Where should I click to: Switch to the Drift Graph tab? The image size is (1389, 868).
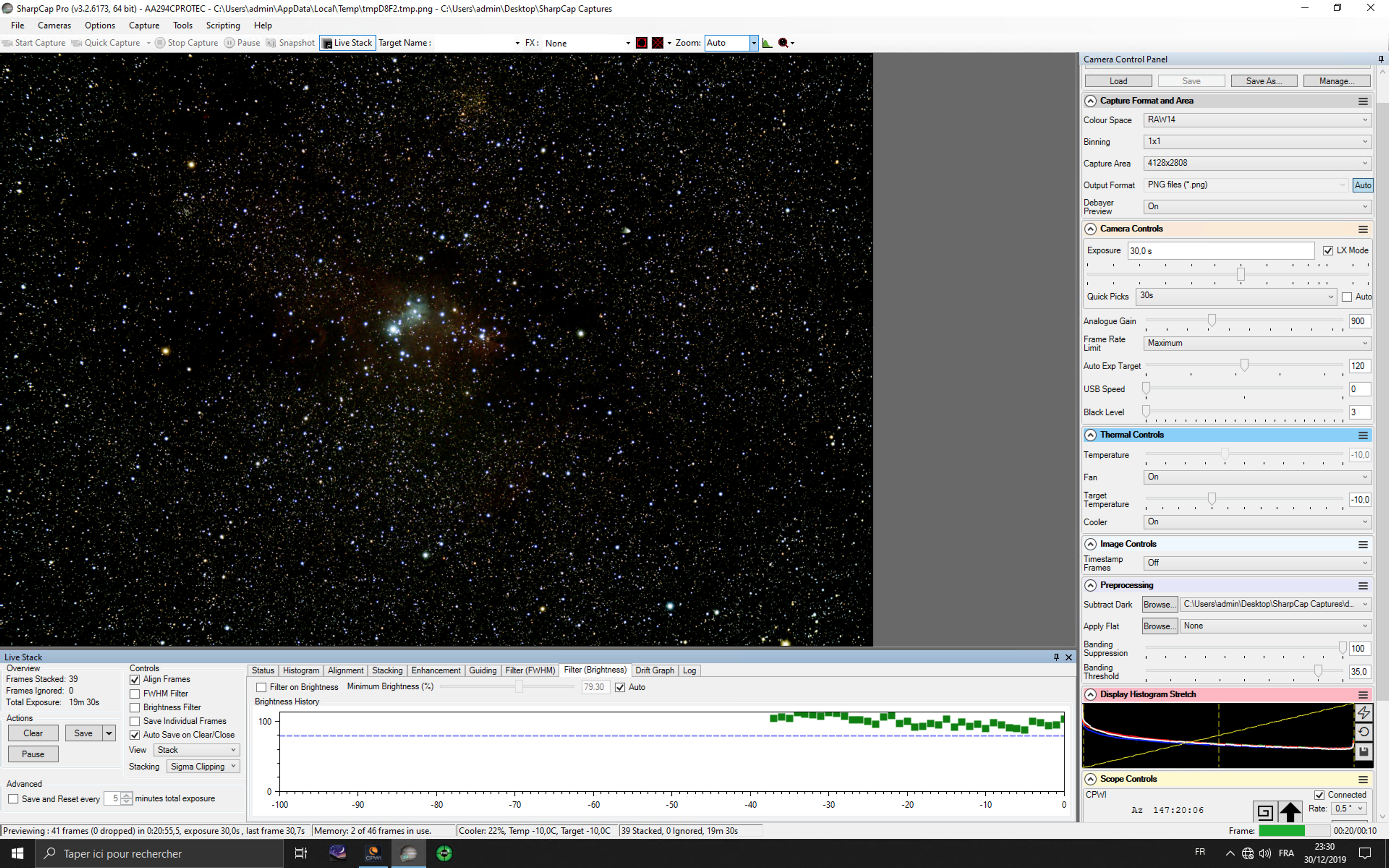coord(654,671)
